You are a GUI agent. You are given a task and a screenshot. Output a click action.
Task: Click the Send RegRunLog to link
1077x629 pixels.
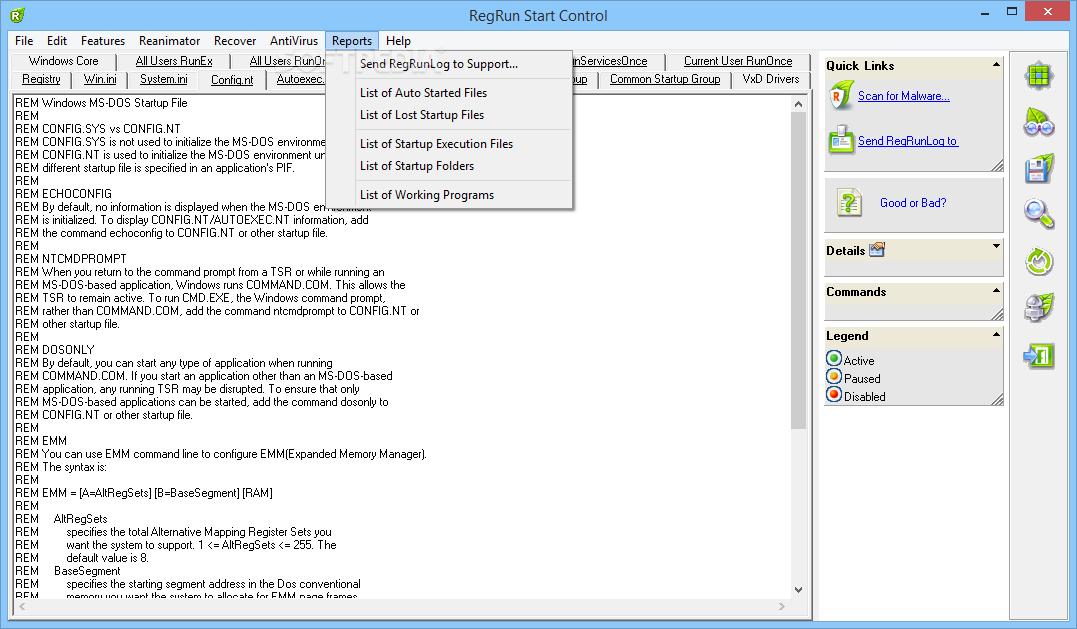click(x=908, y=141)
